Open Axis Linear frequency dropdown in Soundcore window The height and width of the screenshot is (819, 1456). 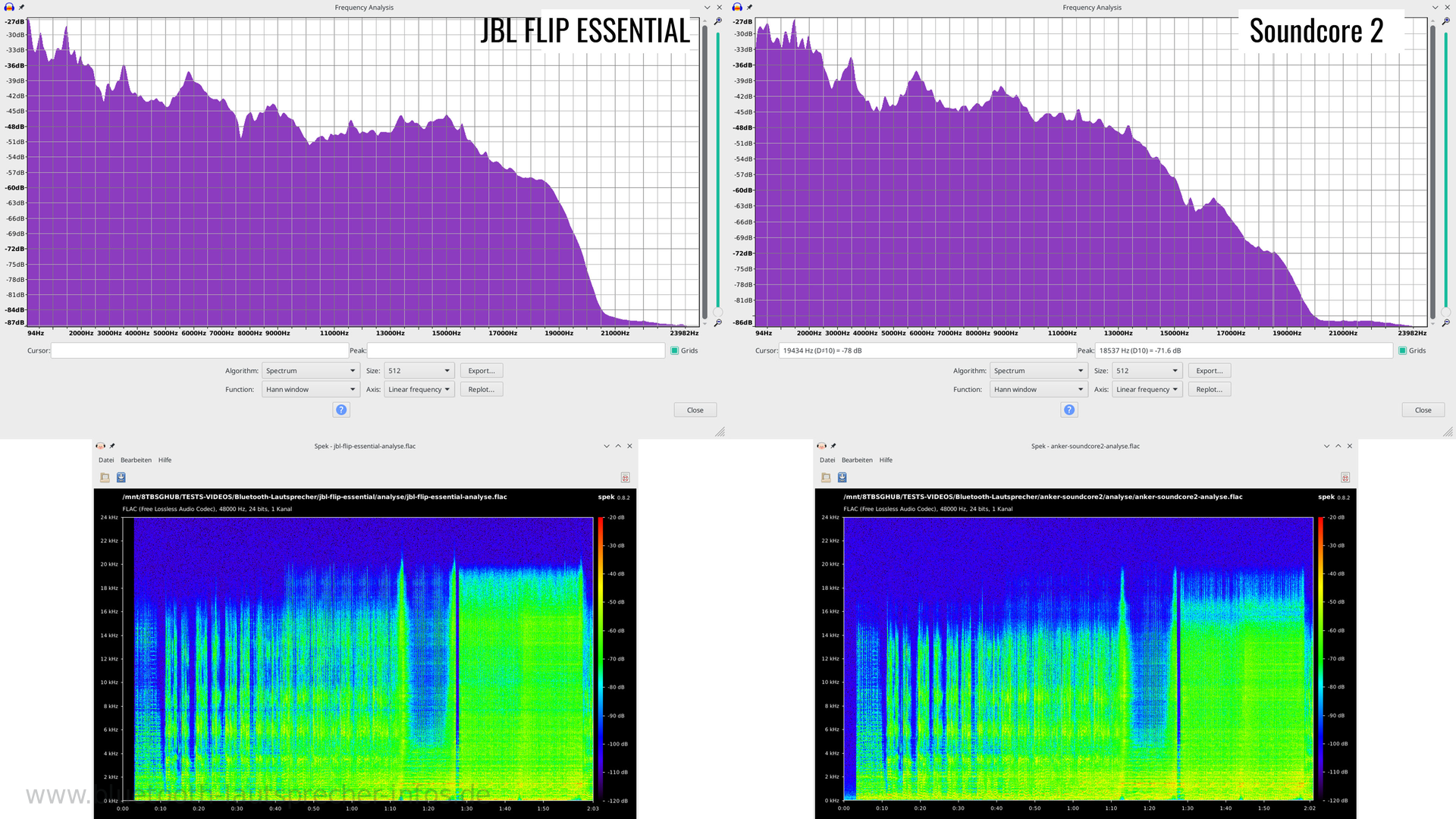pos(1147,389)
